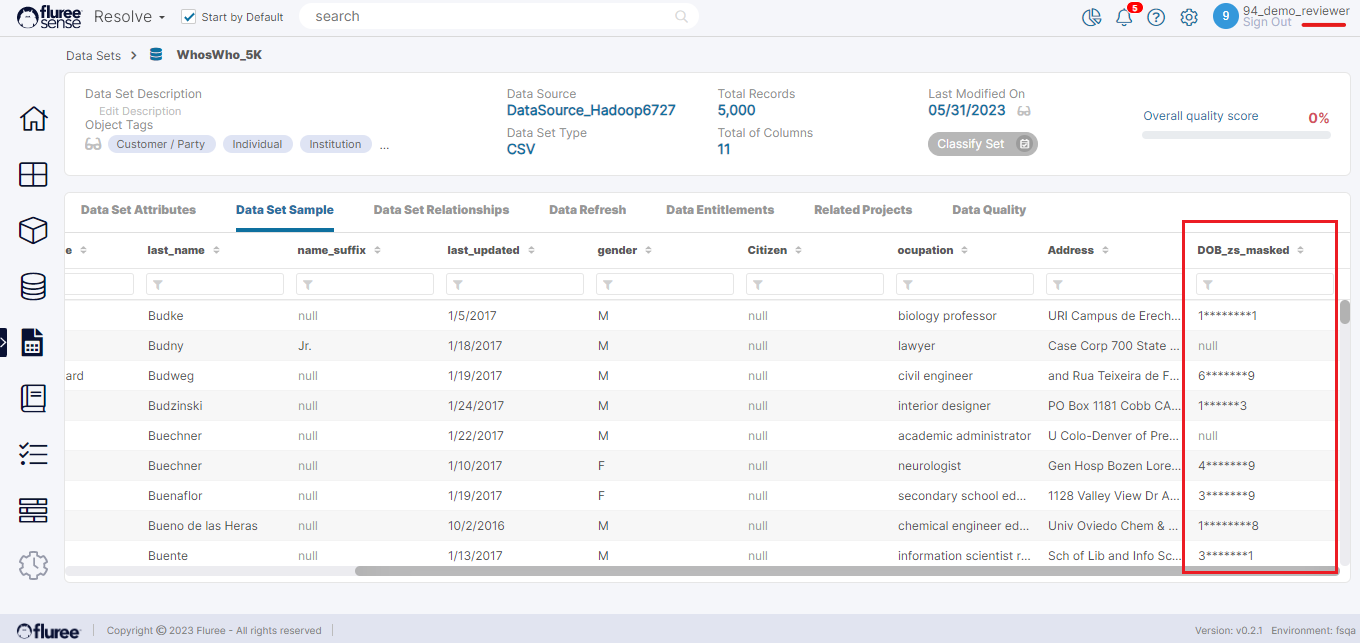The height and width of the screenshot is (643, 1360).
Task: Select the database stack sidebar icon
Action: click(x=33, y=287)
